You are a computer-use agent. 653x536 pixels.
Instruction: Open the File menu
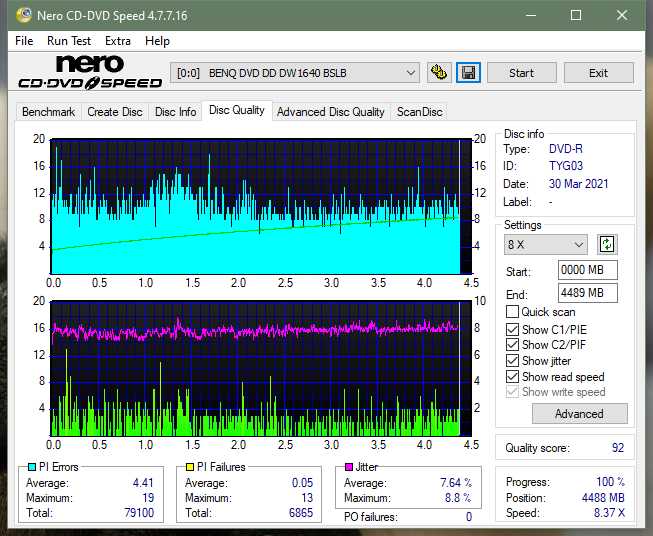[24, 41]
